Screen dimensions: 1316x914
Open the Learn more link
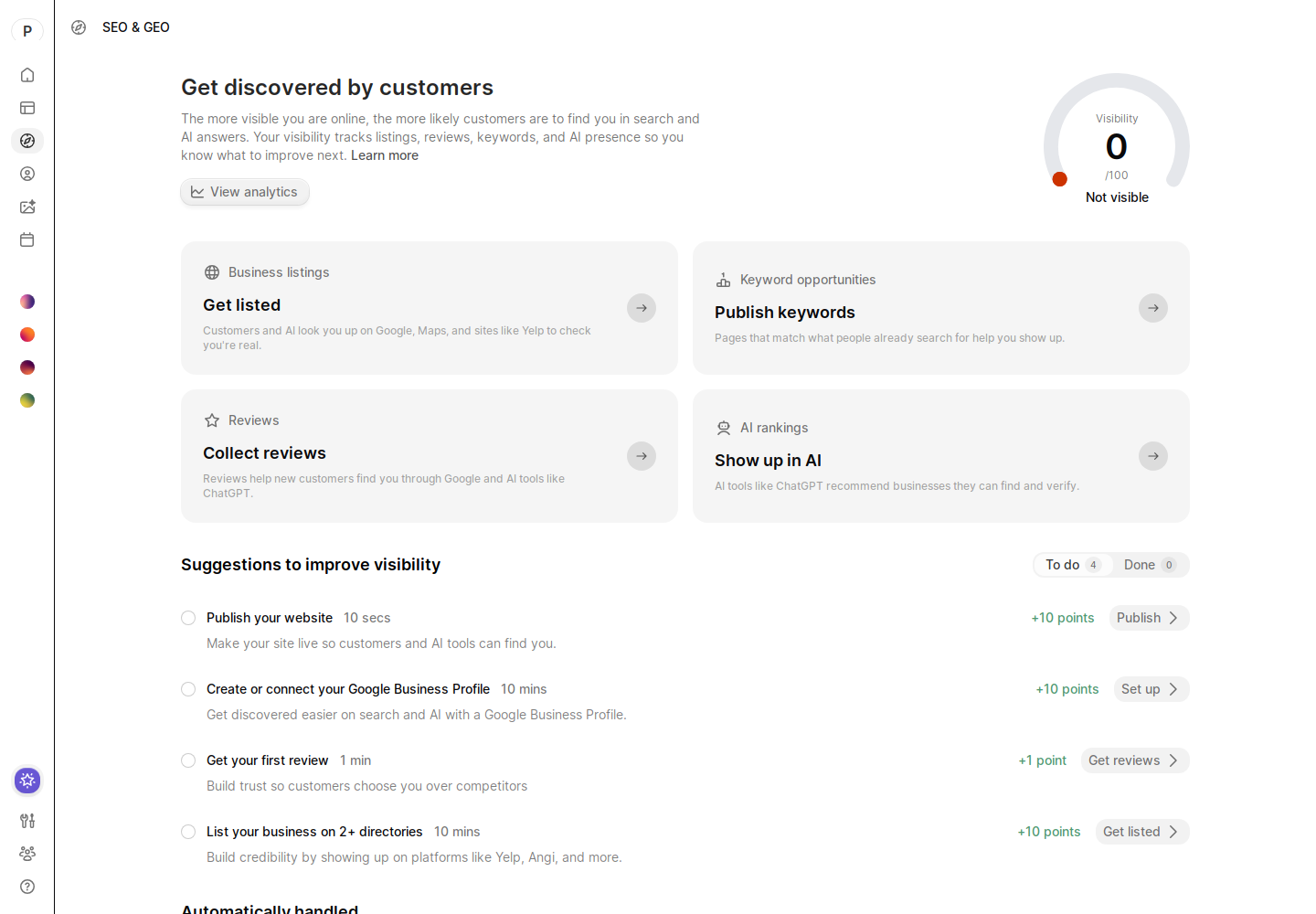pyautogui.click(x=385, y=155)
